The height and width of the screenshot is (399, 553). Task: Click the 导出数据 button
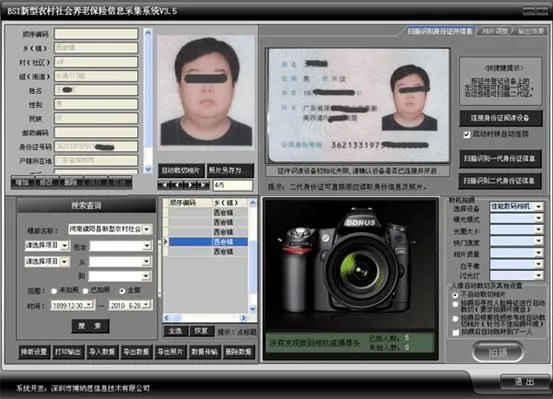(x=136, y=352)
